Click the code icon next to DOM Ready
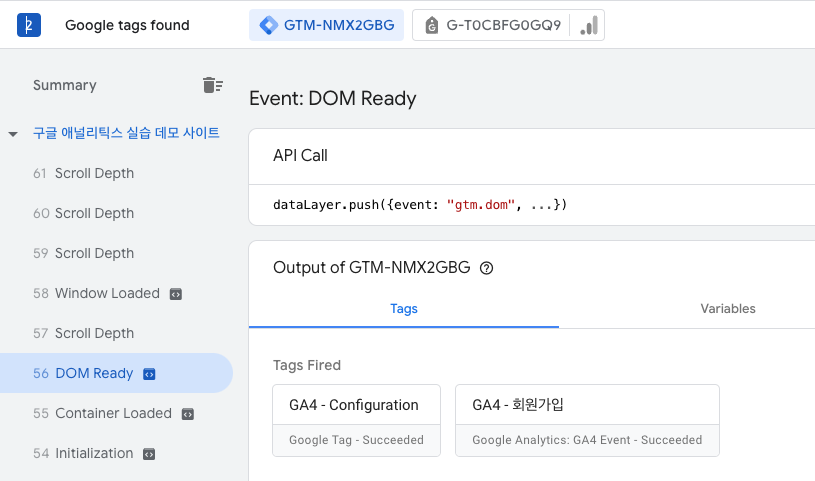The image size is (815, 481). tap(149, 374)
